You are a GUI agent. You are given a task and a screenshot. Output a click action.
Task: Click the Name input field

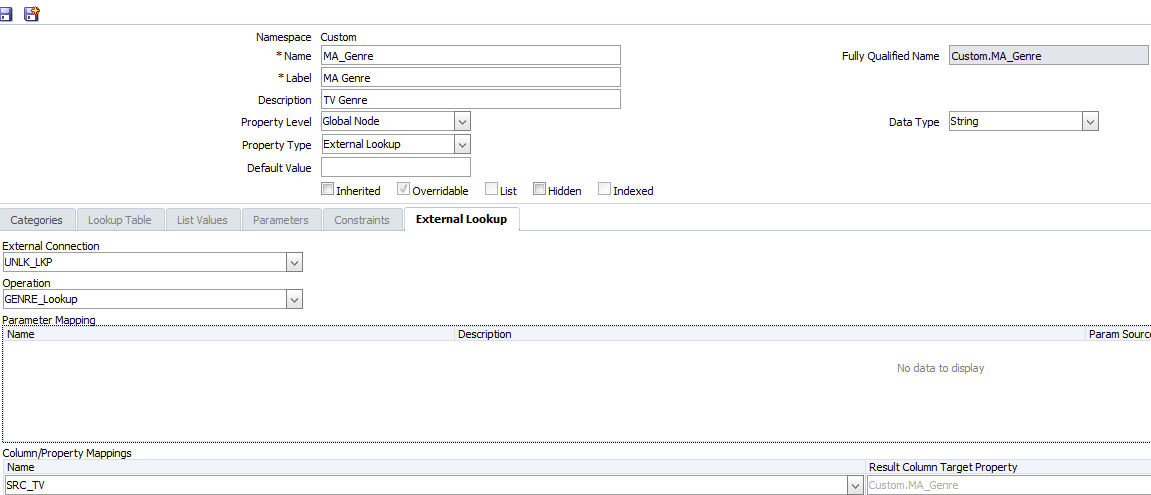click(x=470, y=56)
